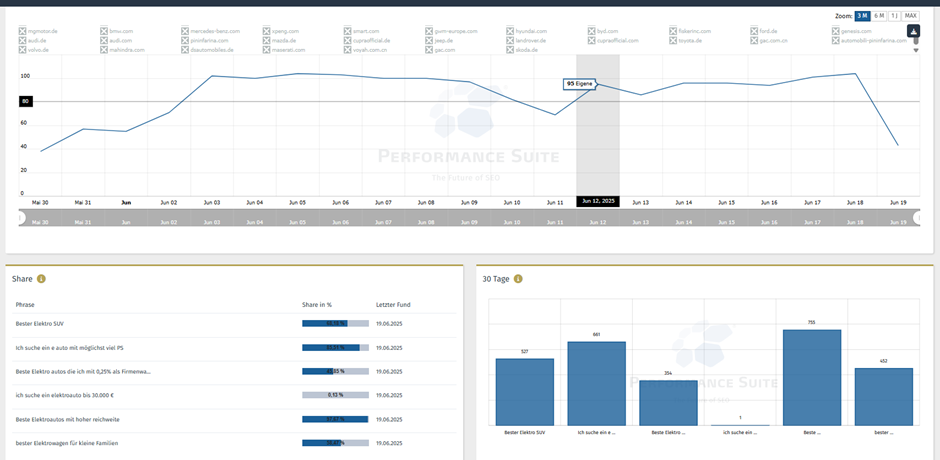Toggle the gac.com.cn legend checkbox

(754, 41)
